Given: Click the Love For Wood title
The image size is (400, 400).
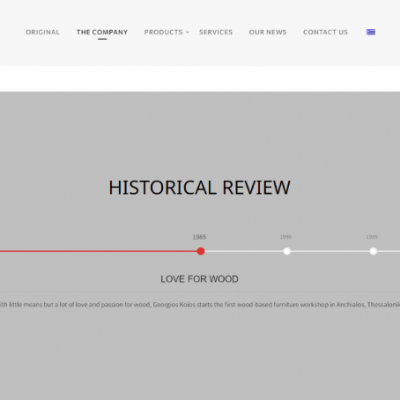Looking at the screenshot, I should tap(199, 279).
